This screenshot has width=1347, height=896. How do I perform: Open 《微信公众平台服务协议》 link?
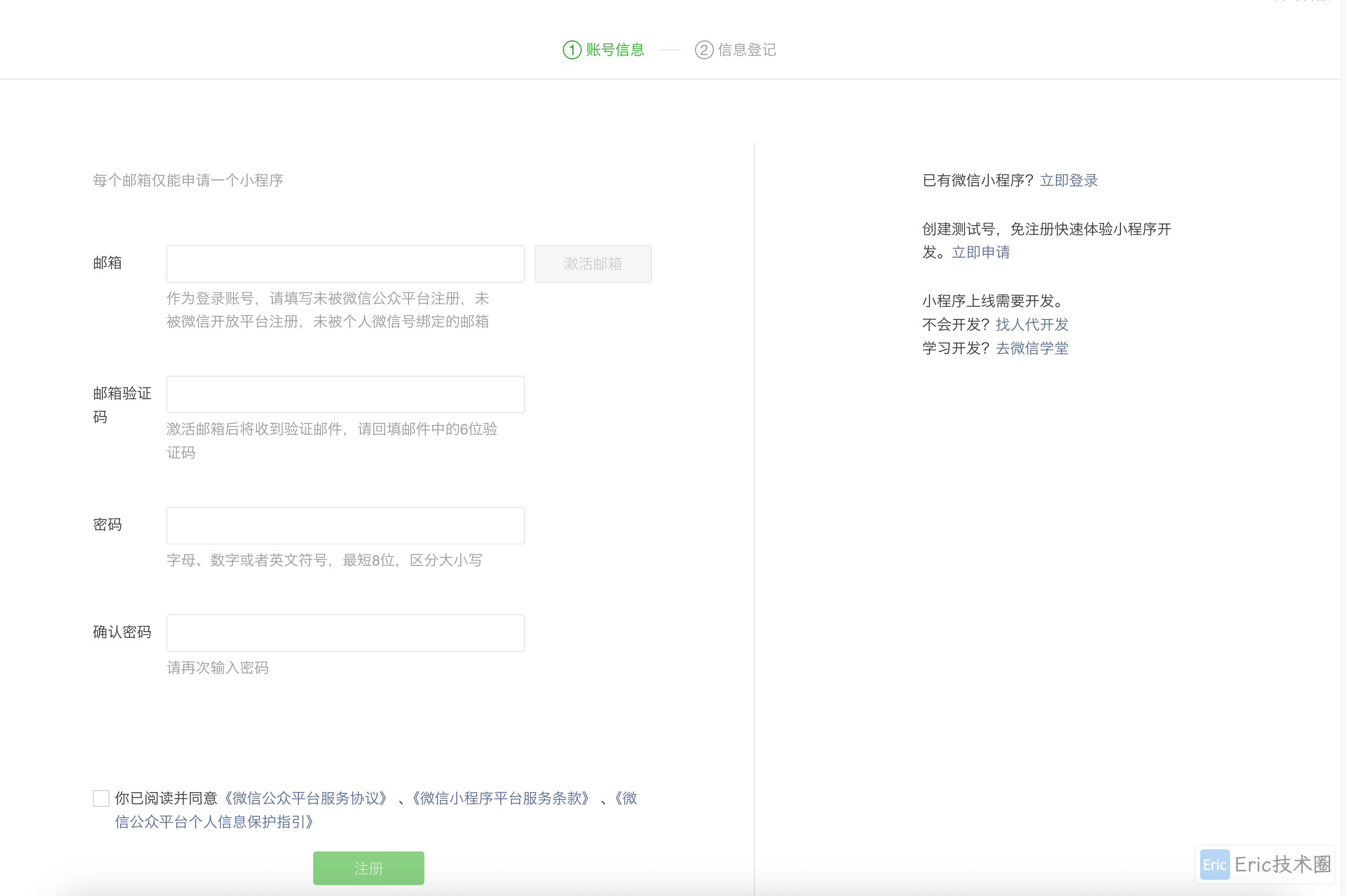(306, 798)
